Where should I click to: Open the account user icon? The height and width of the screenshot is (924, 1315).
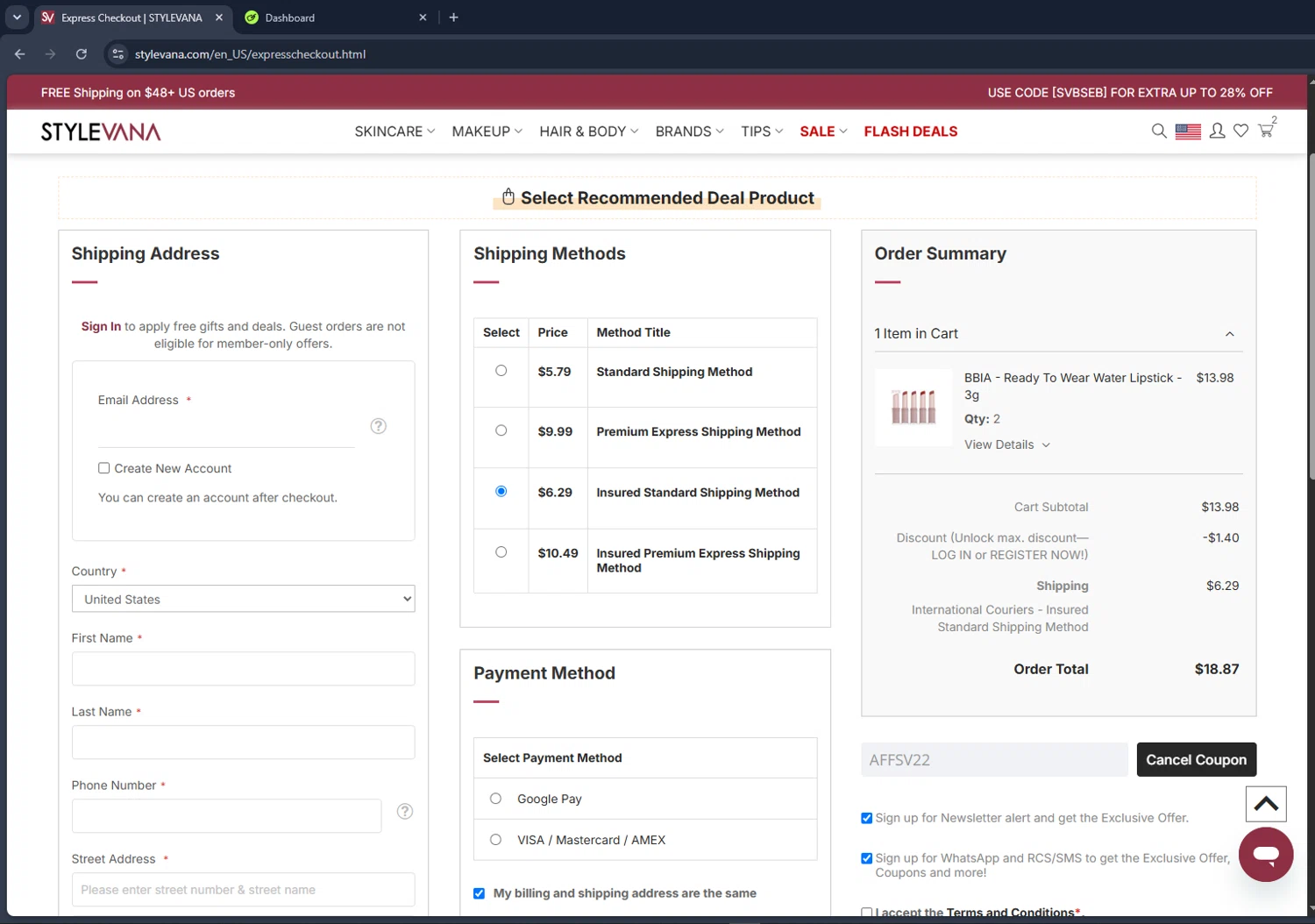1218,131
